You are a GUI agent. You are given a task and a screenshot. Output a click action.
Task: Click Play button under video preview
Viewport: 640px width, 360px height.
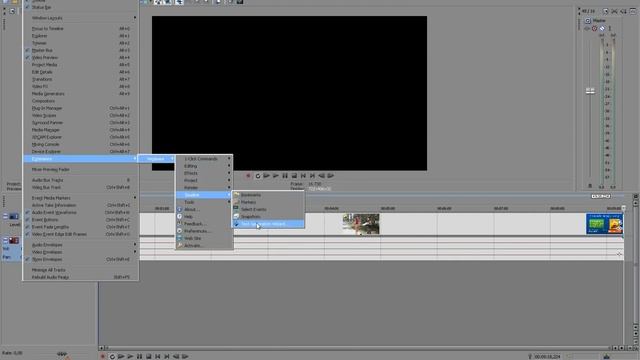pos(276,176)
